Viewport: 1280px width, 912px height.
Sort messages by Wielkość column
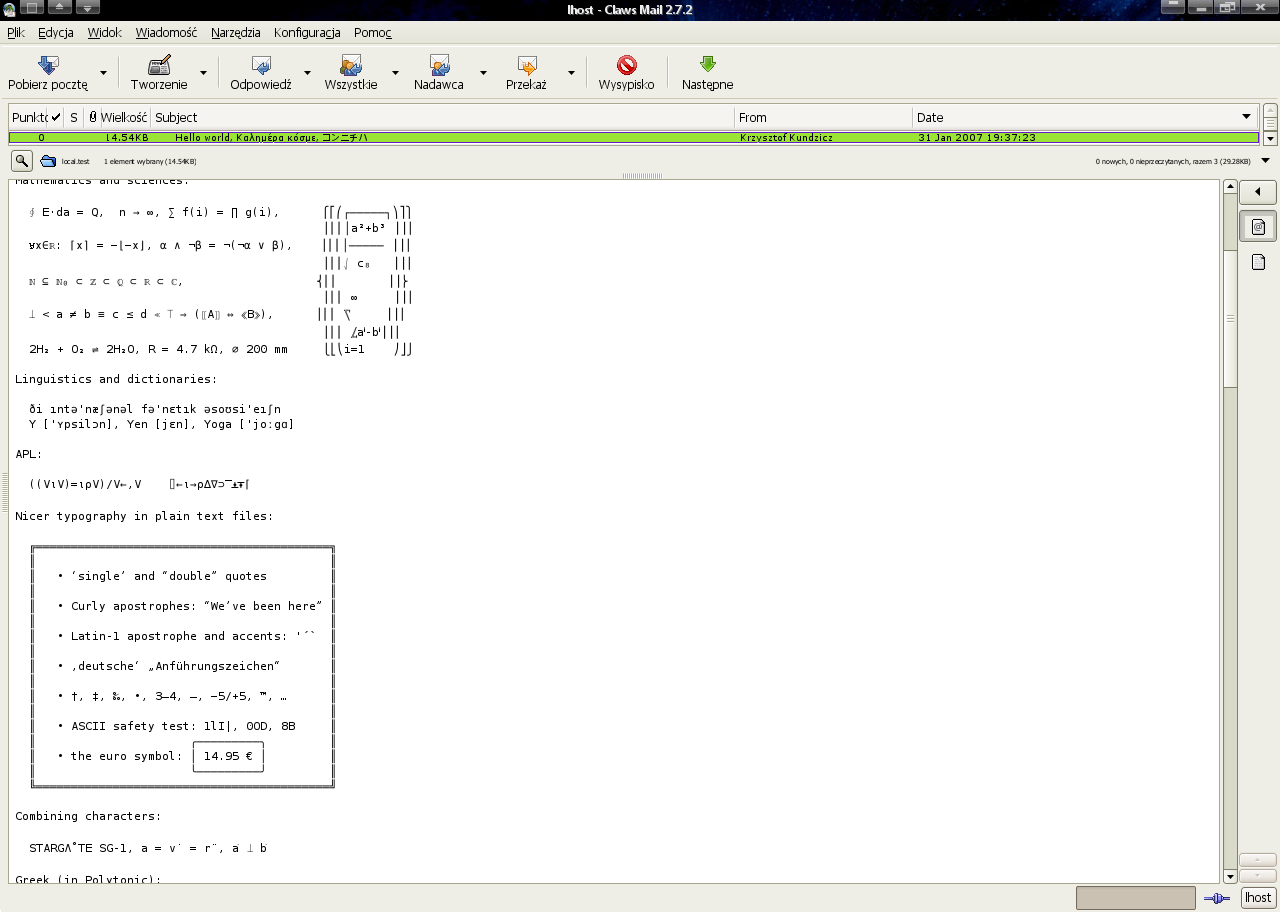click(x=124, y=117)
